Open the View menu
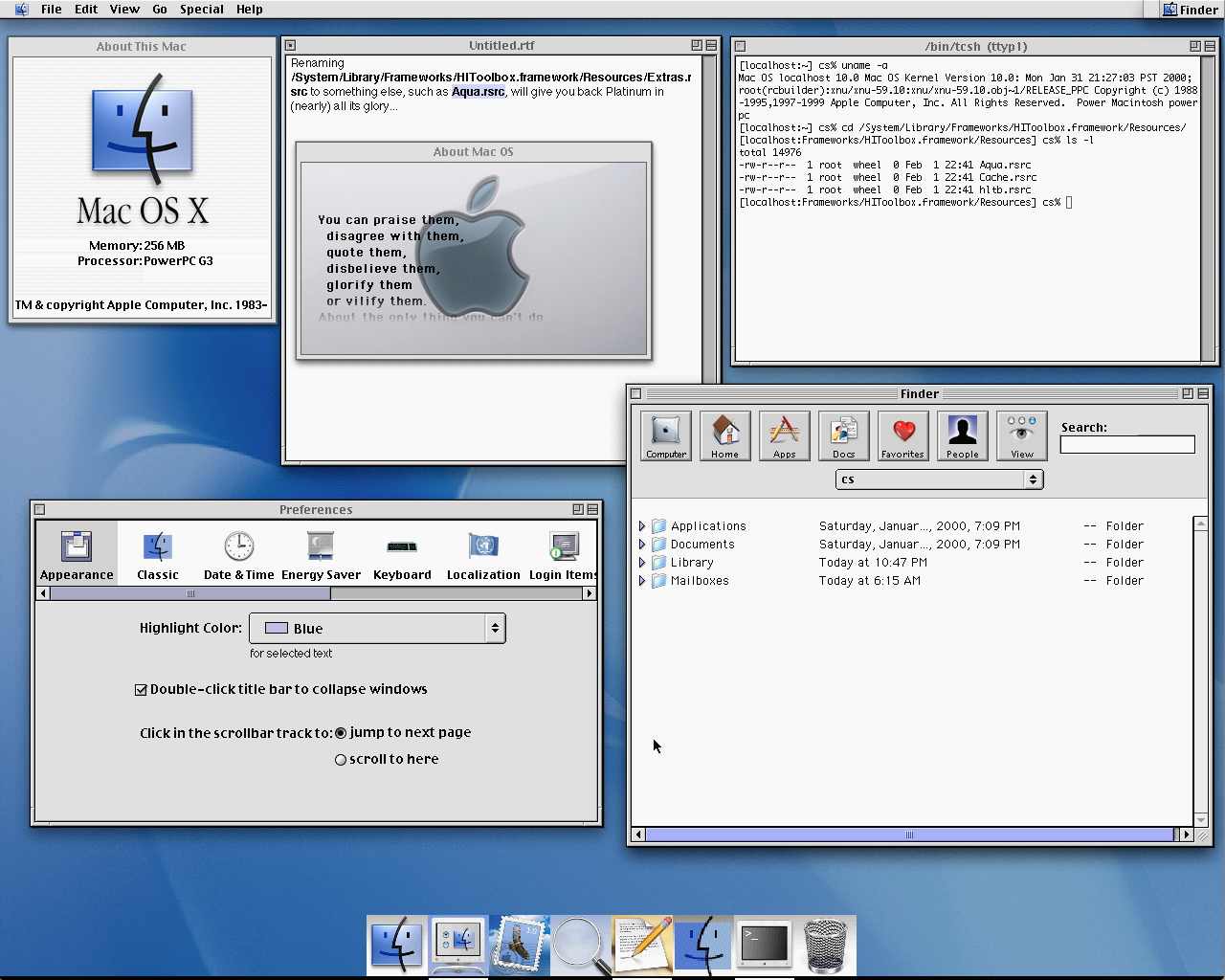 tap(124, 10)
